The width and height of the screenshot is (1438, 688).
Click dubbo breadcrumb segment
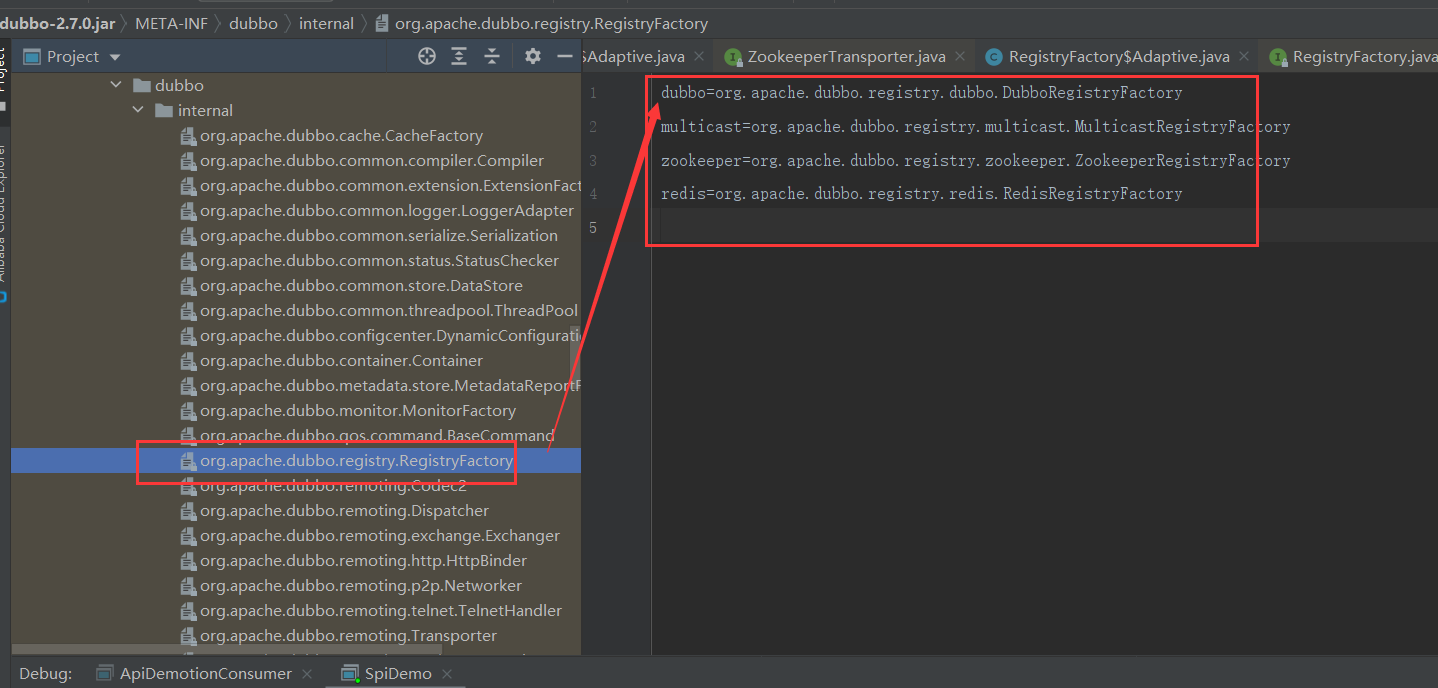click(253, 23)
